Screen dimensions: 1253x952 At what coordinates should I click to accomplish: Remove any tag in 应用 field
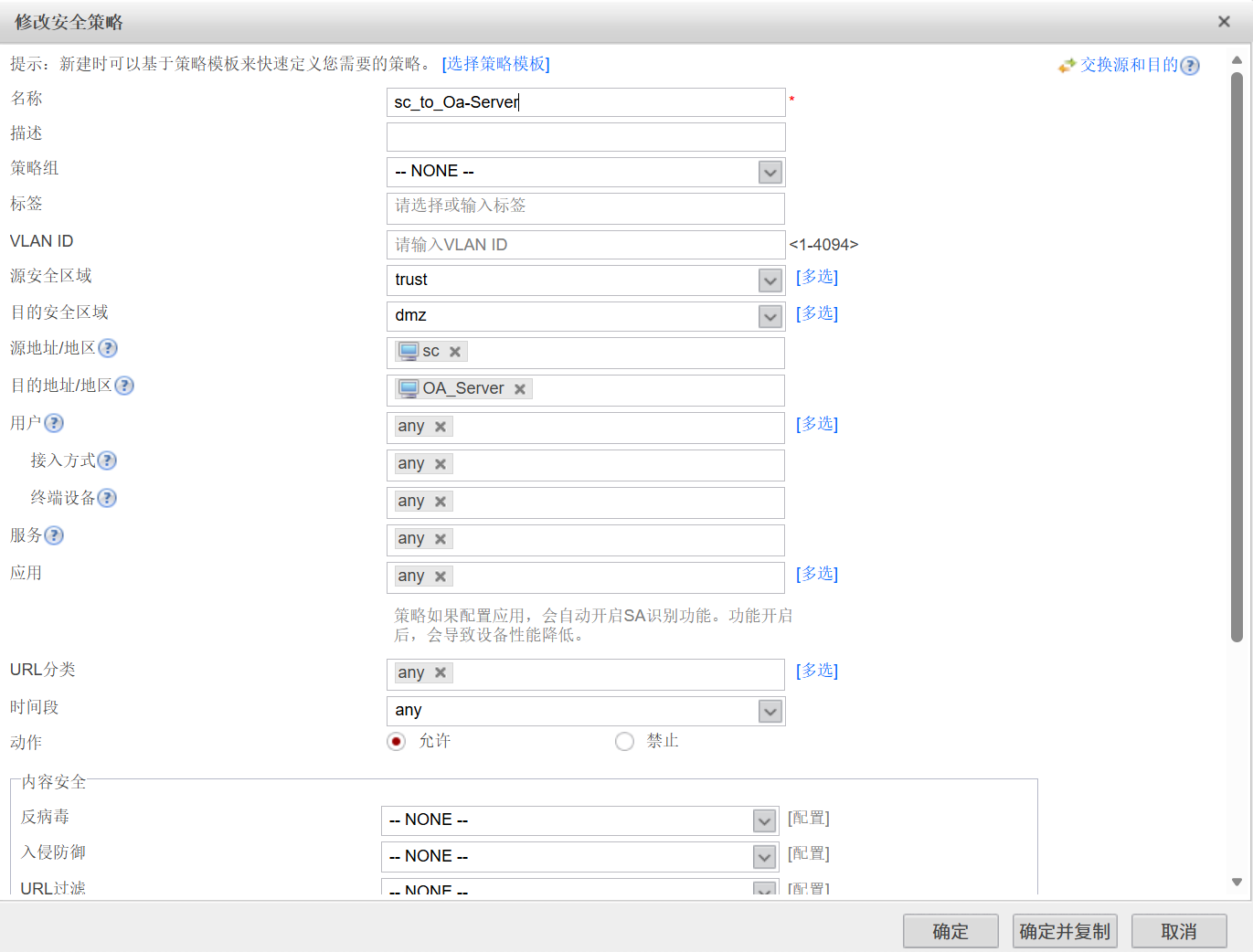(x=440, y=576)
